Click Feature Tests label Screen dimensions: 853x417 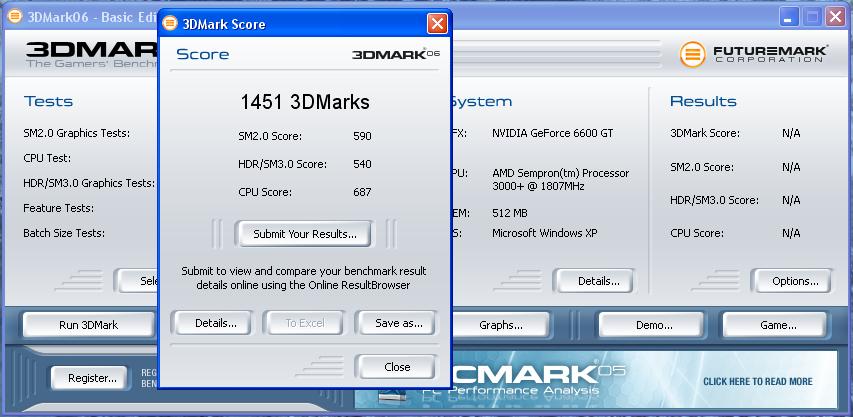pos(58,208)
